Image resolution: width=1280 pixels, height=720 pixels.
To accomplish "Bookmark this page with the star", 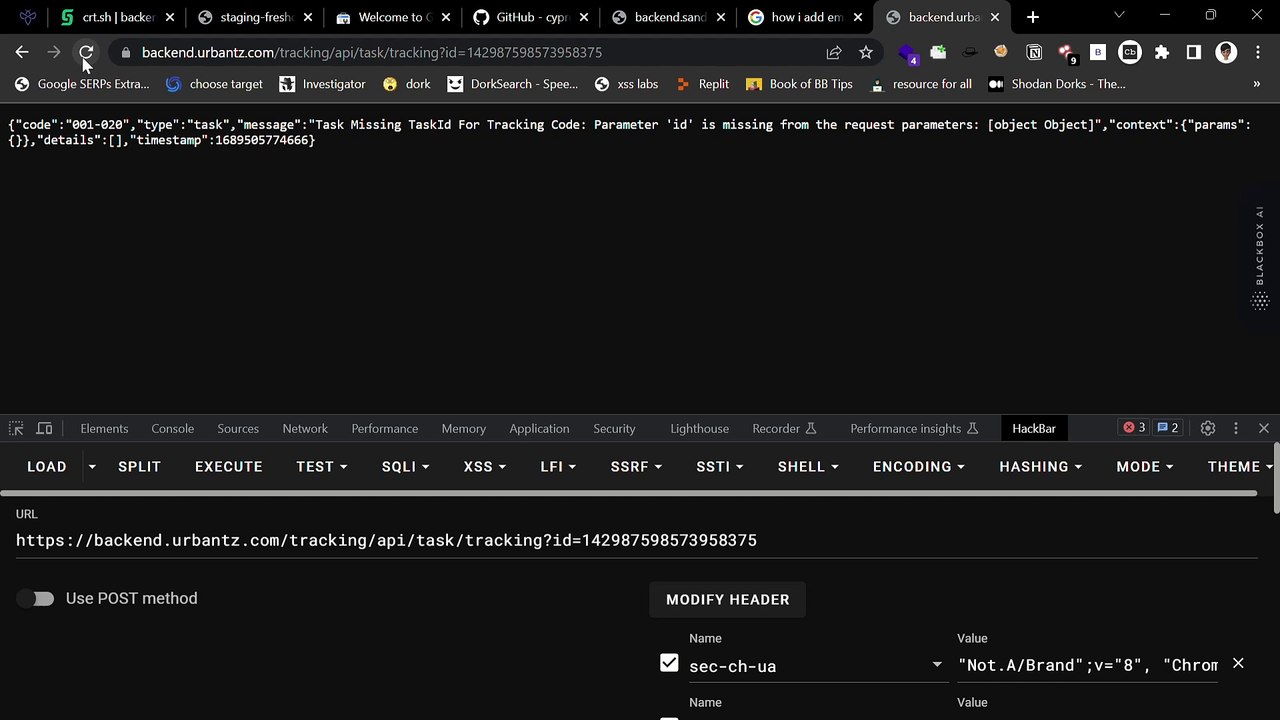I will tap(866, 52).
